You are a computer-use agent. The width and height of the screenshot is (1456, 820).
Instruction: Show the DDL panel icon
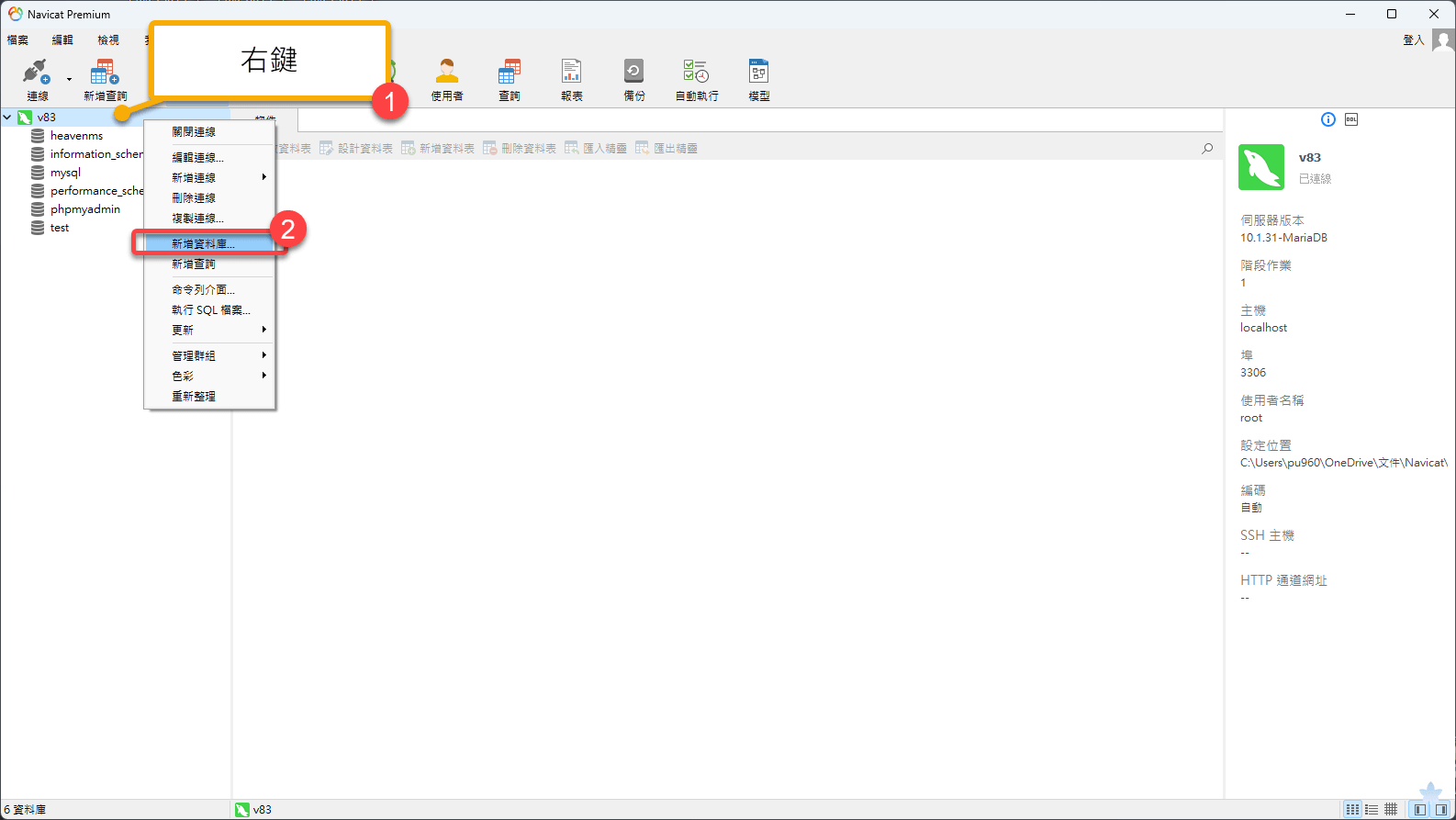click(1351, 119)
